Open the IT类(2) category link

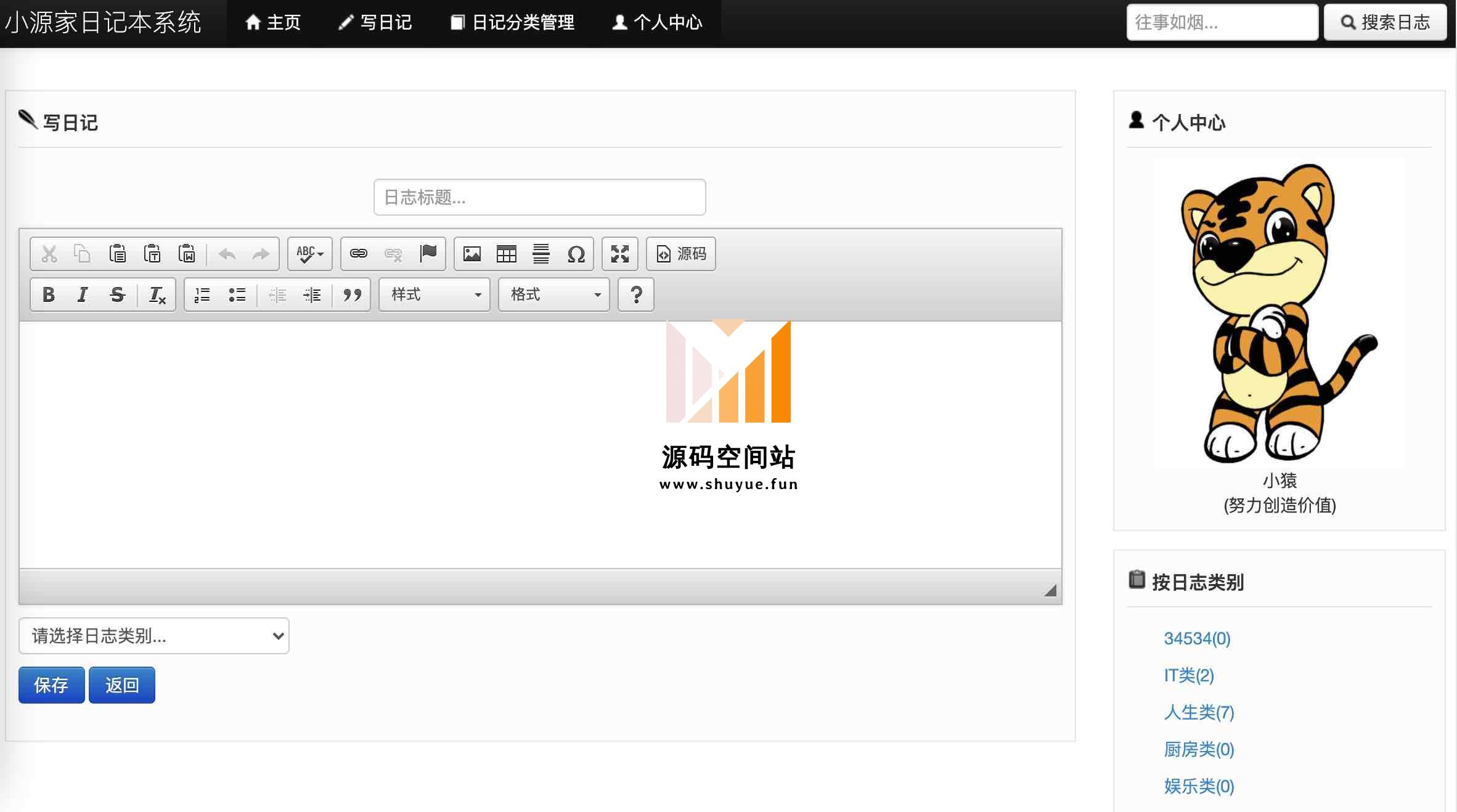(1189, 675)
